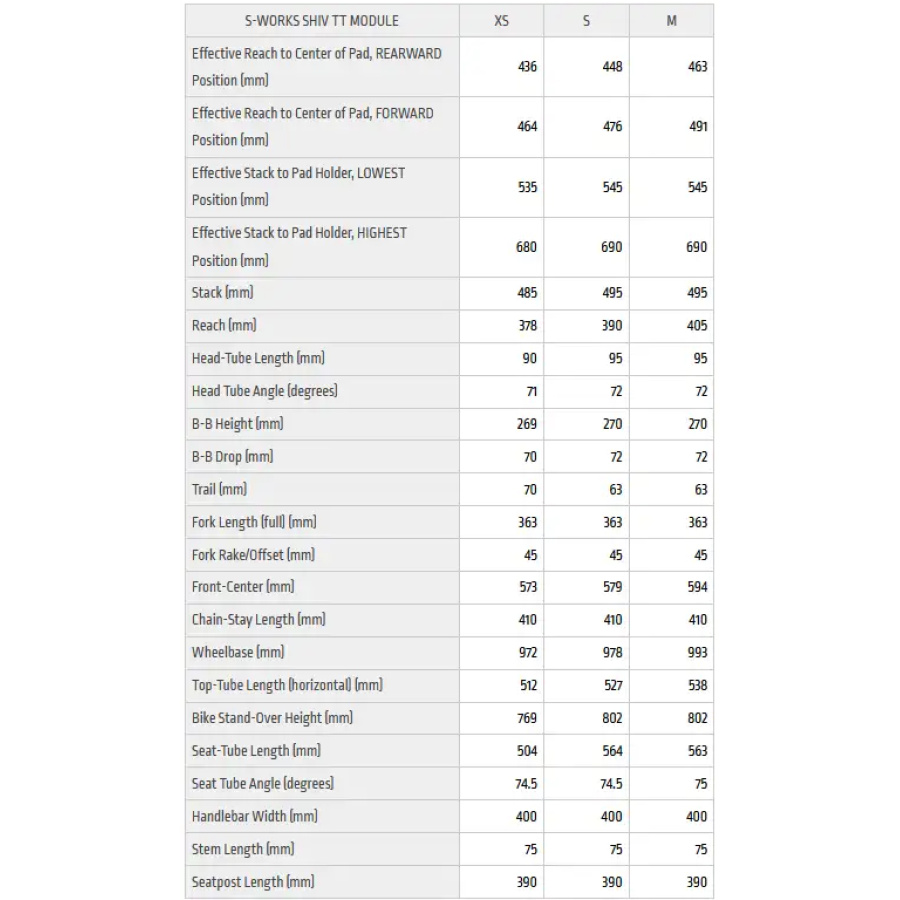900x900 pixels.
Task: Click the Effective Stack HIGHEST Position label
Action: click(299, 247)
